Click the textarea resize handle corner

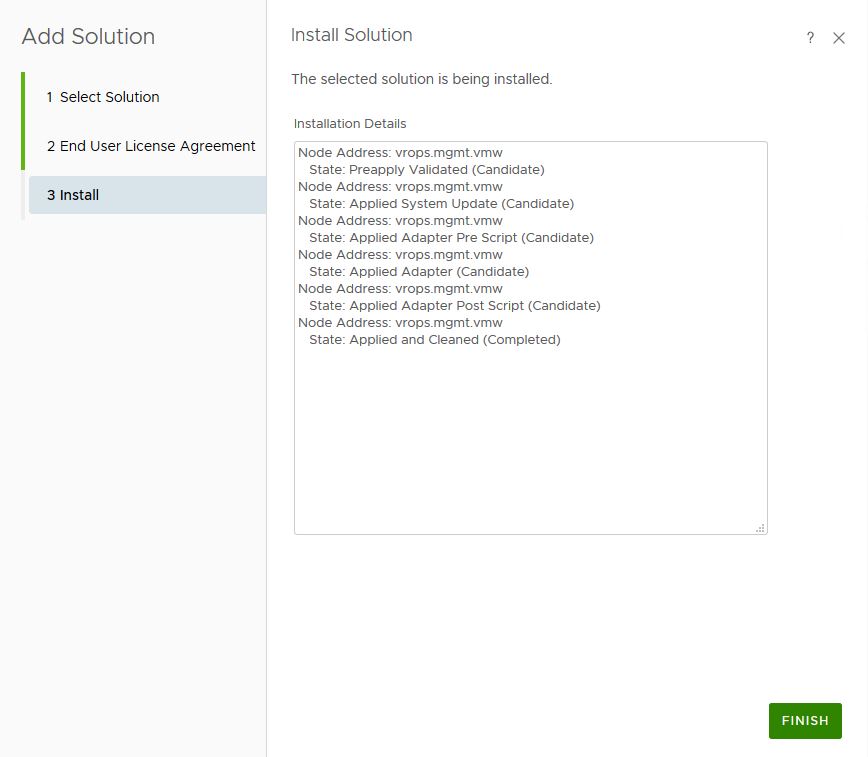tap(760, 527)
